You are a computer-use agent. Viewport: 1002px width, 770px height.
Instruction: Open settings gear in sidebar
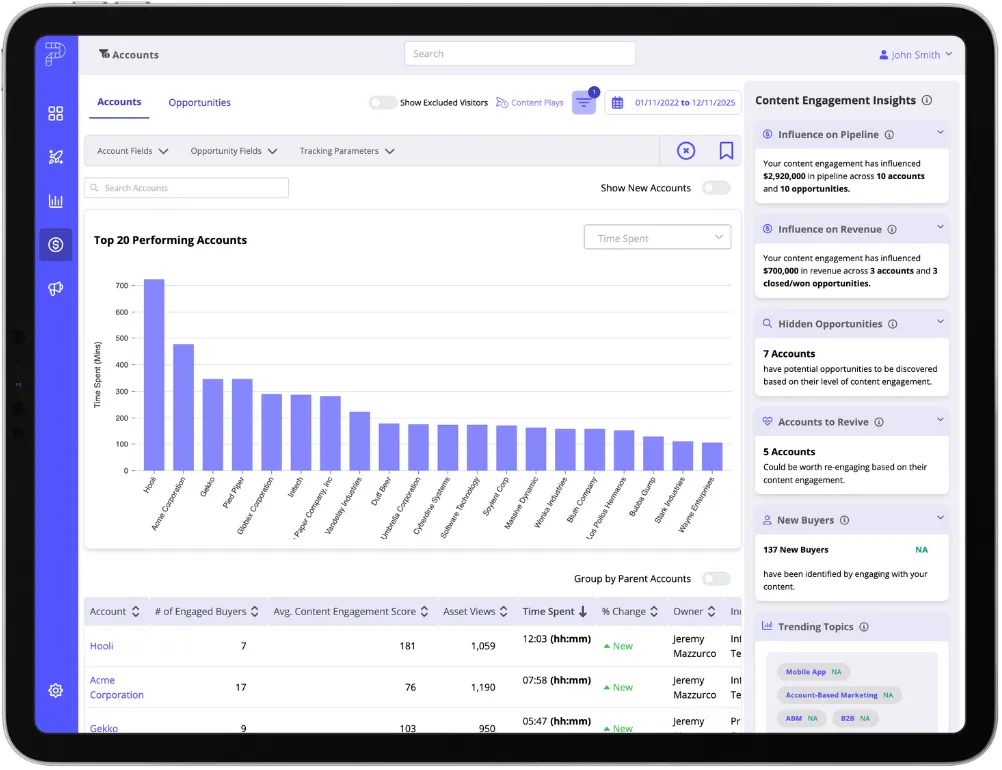[x=56, y=690]
